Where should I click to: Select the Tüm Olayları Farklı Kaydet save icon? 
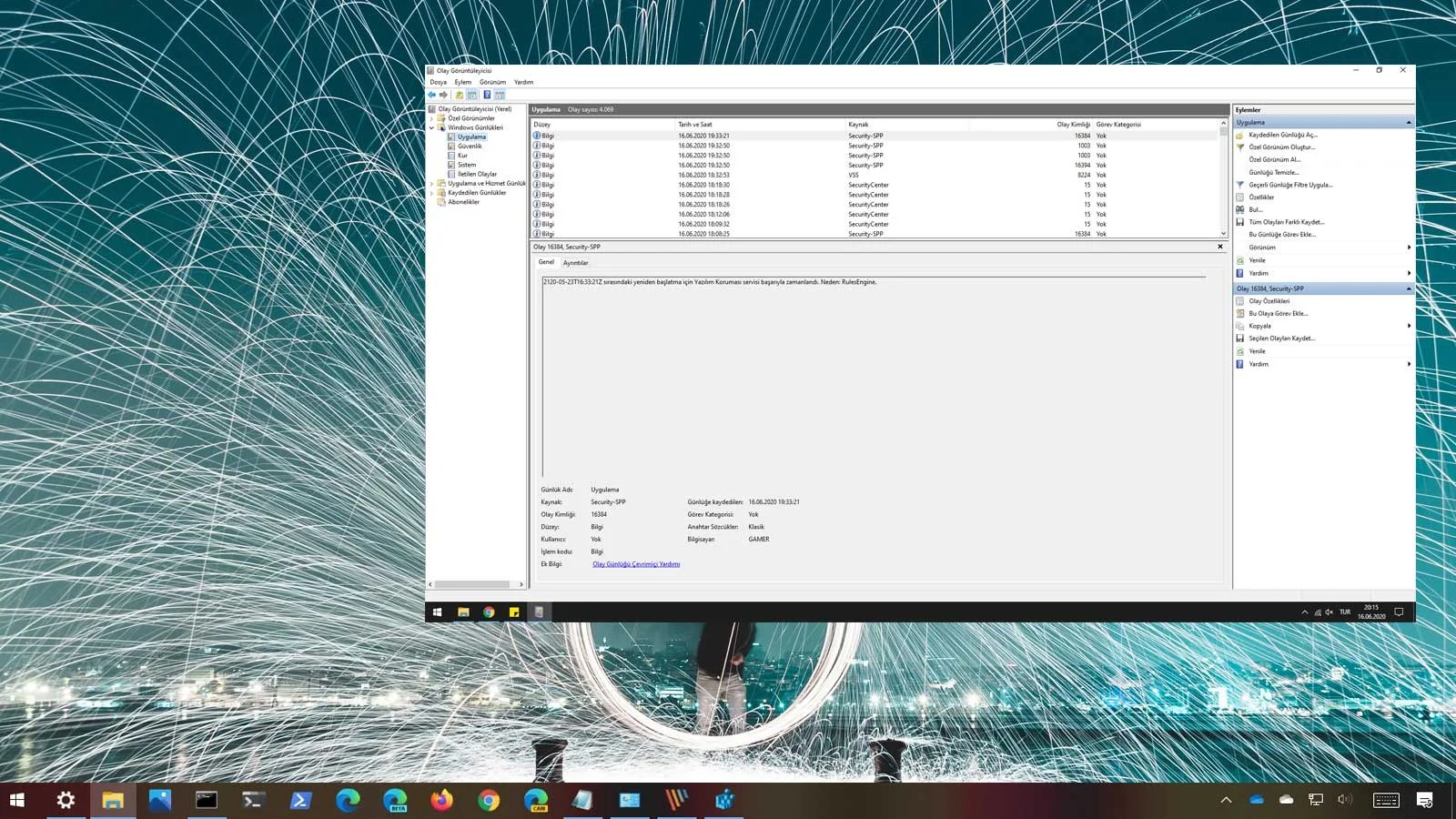point(1240,221)
